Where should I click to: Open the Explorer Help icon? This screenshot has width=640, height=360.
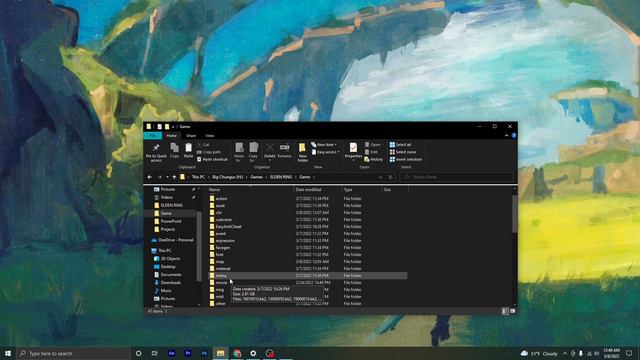514,136
